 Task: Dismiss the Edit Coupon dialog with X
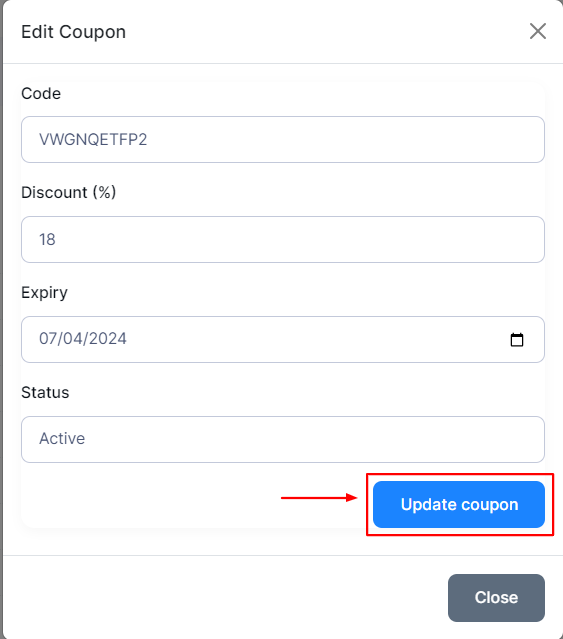point(538,31)
